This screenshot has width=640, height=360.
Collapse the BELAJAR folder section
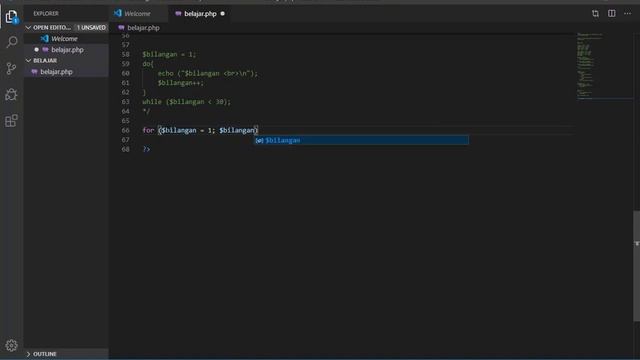28,60
